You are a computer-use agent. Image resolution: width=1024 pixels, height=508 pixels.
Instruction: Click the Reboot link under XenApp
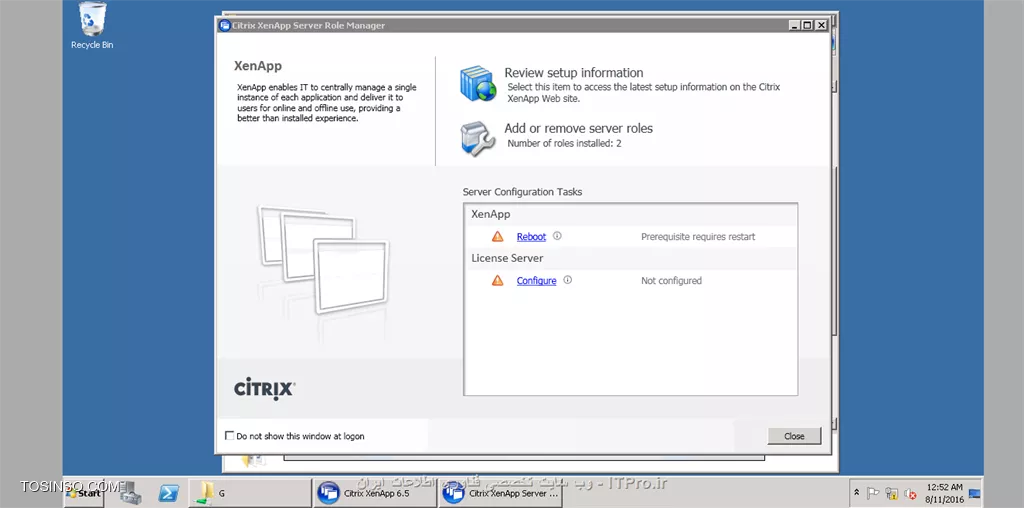click(531, 236)
